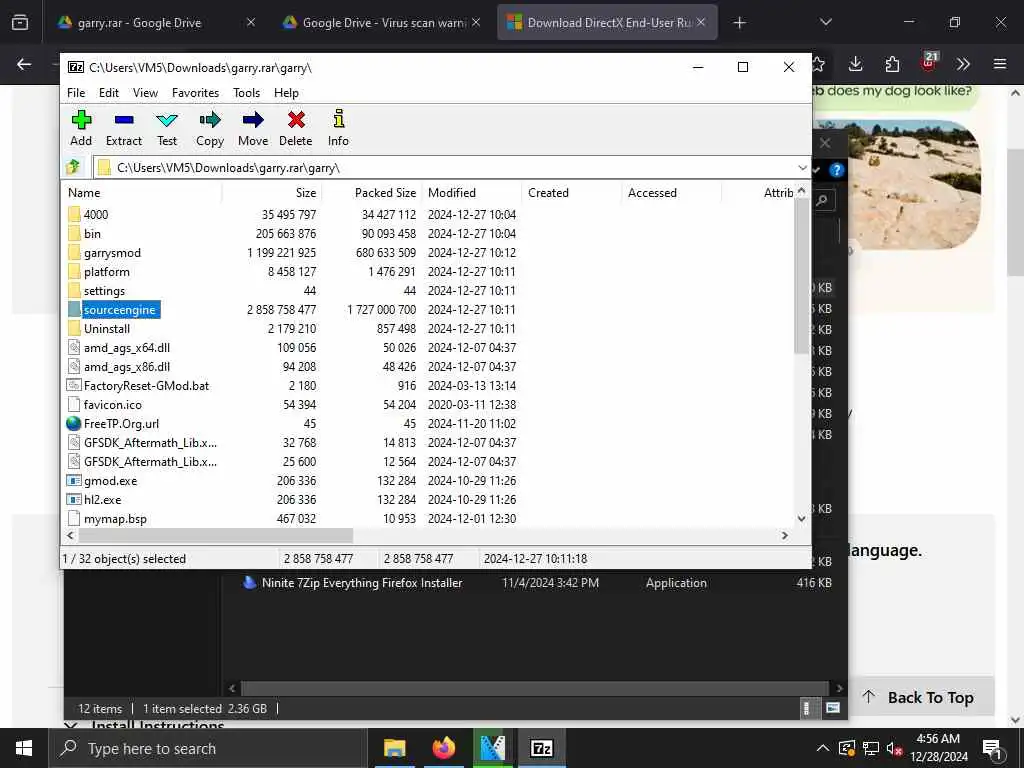Show more toolbar tools overflow chevron

963,64
